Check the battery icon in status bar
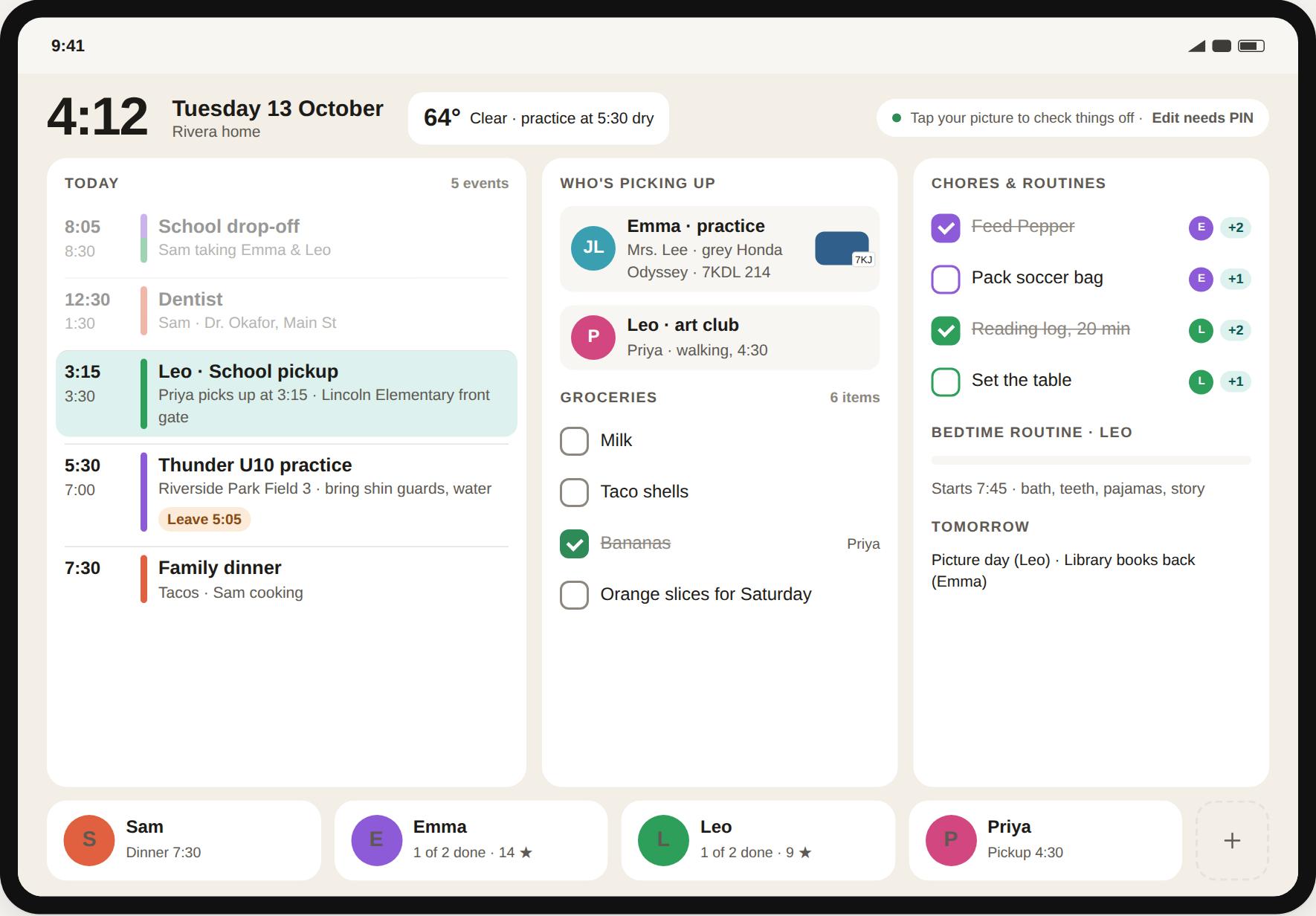Image resolution: width=1316 pixels, height=916 pixels. click(1251, 46)
